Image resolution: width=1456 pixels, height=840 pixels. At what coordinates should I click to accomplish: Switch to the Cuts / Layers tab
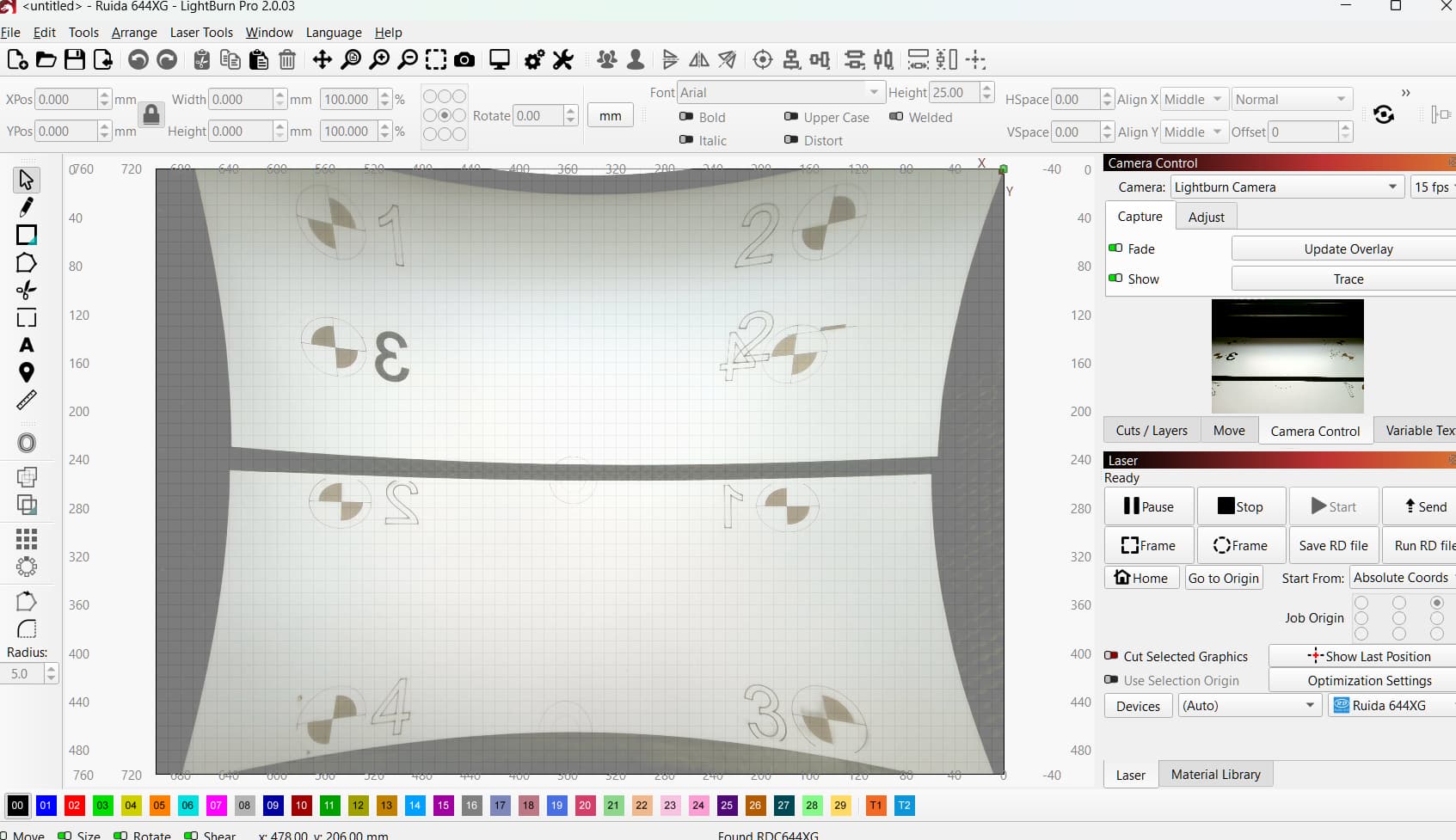pos(1151,431)
